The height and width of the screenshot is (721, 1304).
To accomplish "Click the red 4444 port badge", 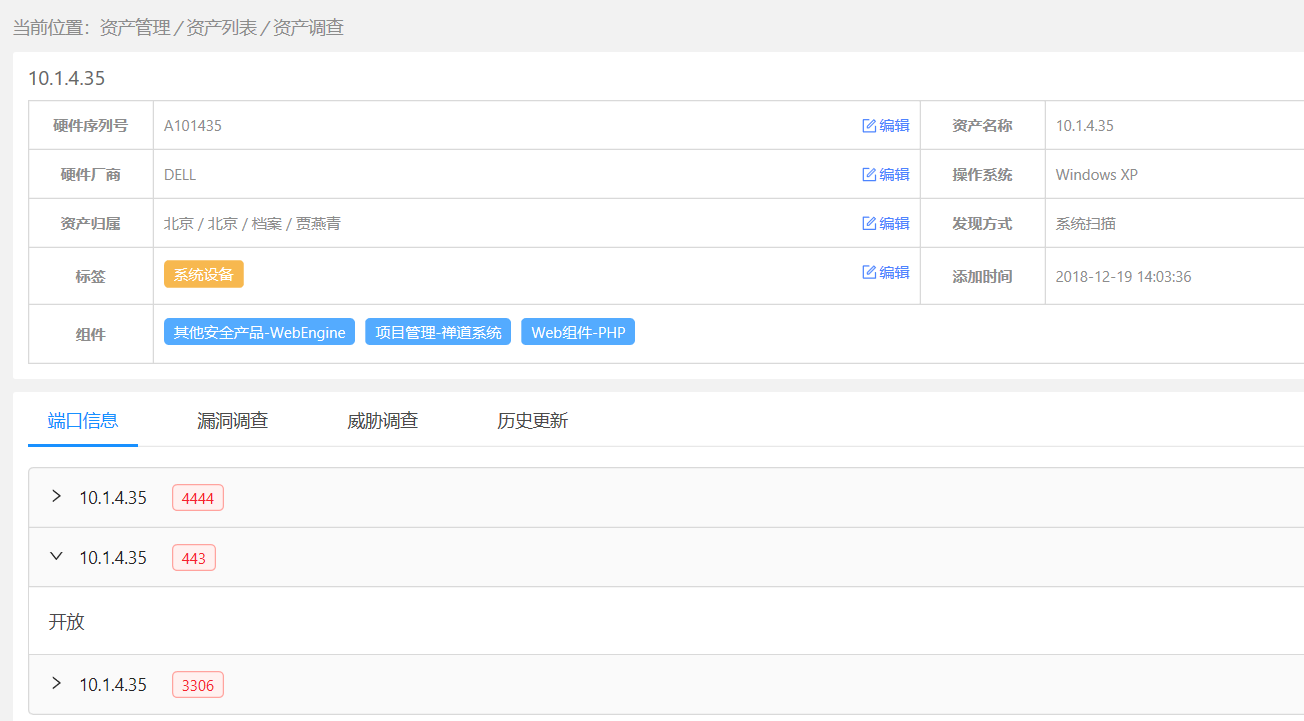I will pos(198,498).
